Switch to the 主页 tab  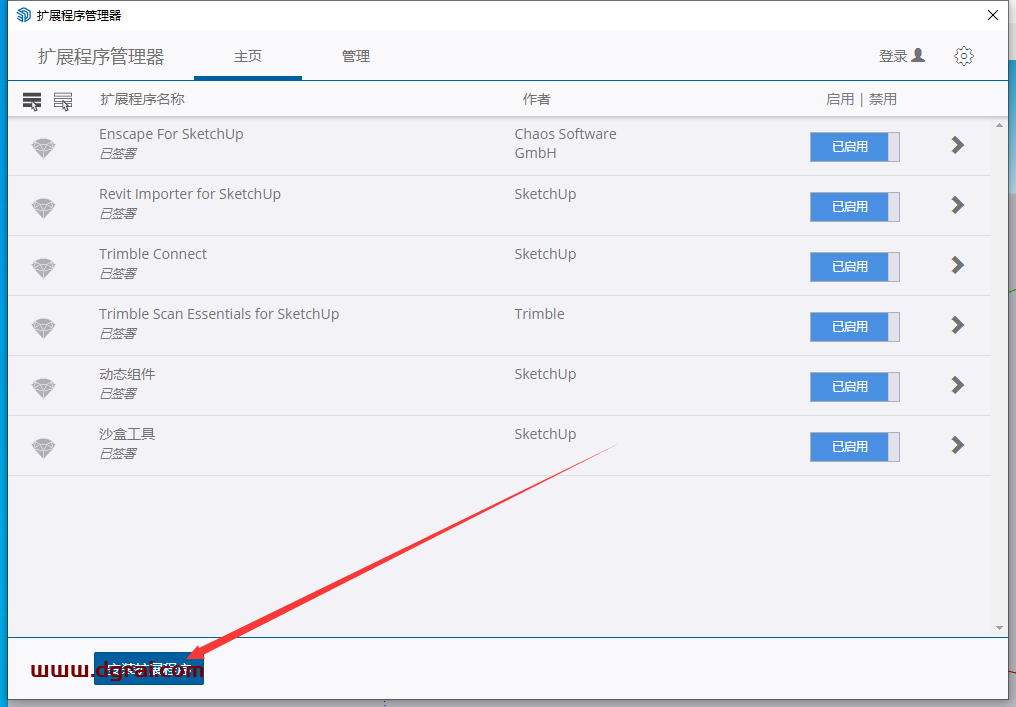pos(248,56)
